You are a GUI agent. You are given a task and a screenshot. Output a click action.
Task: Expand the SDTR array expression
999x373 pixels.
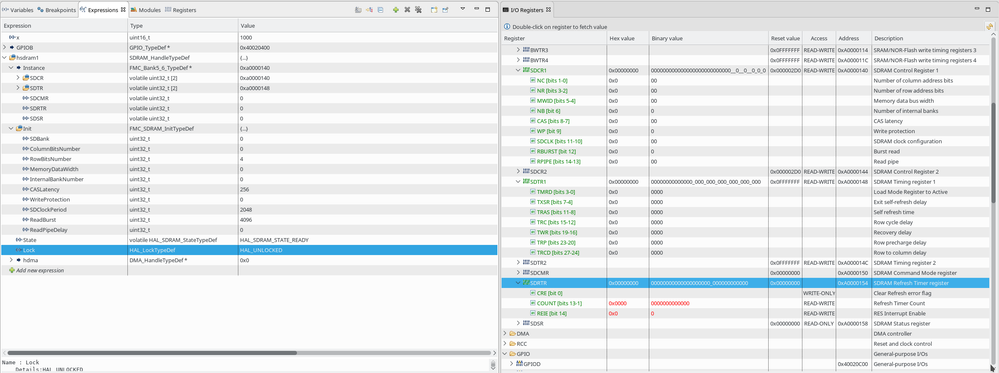[x=18, y=88]
